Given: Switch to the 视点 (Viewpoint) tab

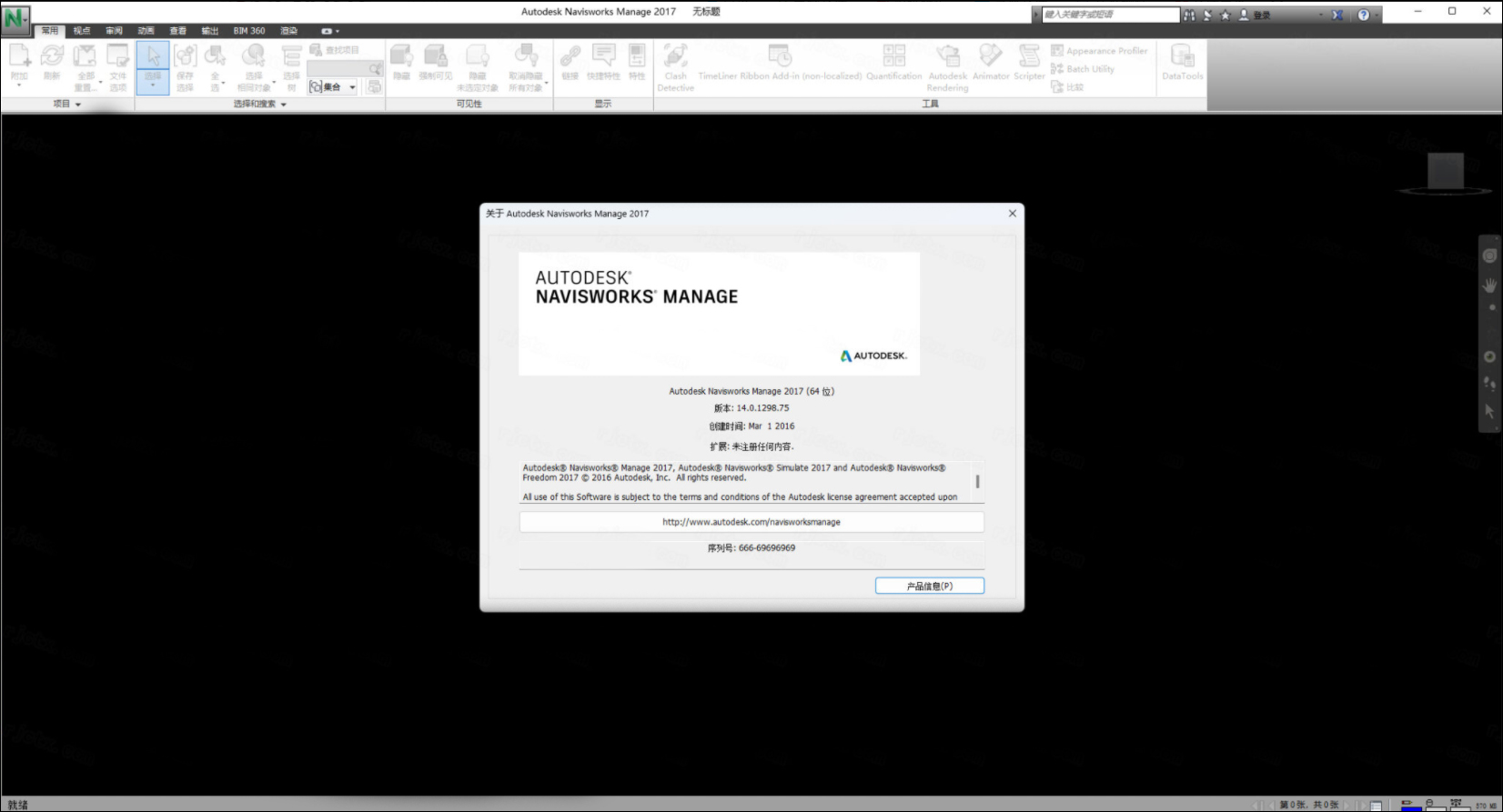Looking at the screenshot, I should point(82,31).
